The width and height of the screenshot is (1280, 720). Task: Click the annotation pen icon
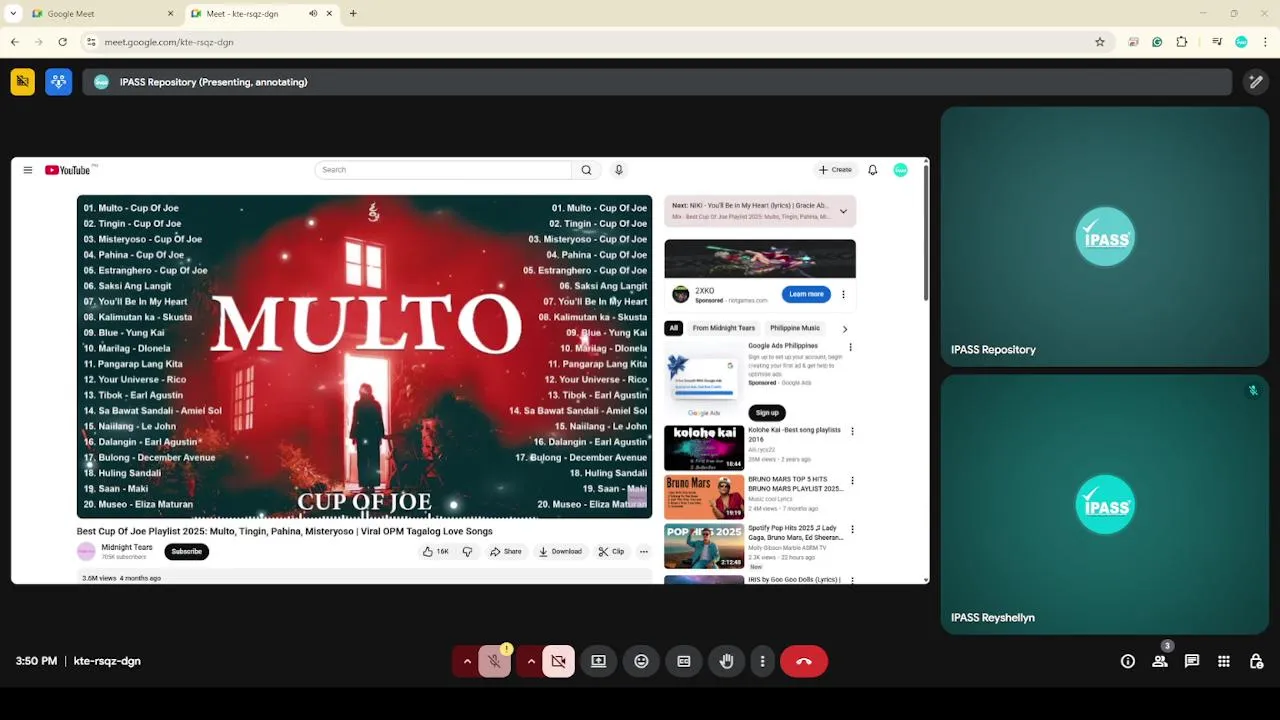click(x=1255, y=82)
